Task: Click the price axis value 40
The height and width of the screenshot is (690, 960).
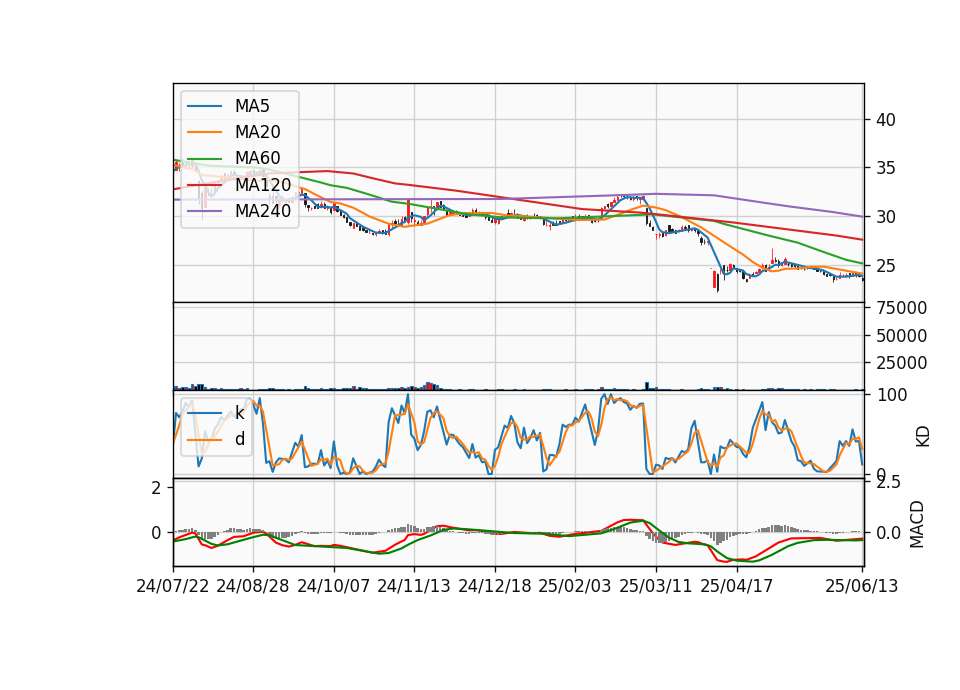Action: point(885,120)
